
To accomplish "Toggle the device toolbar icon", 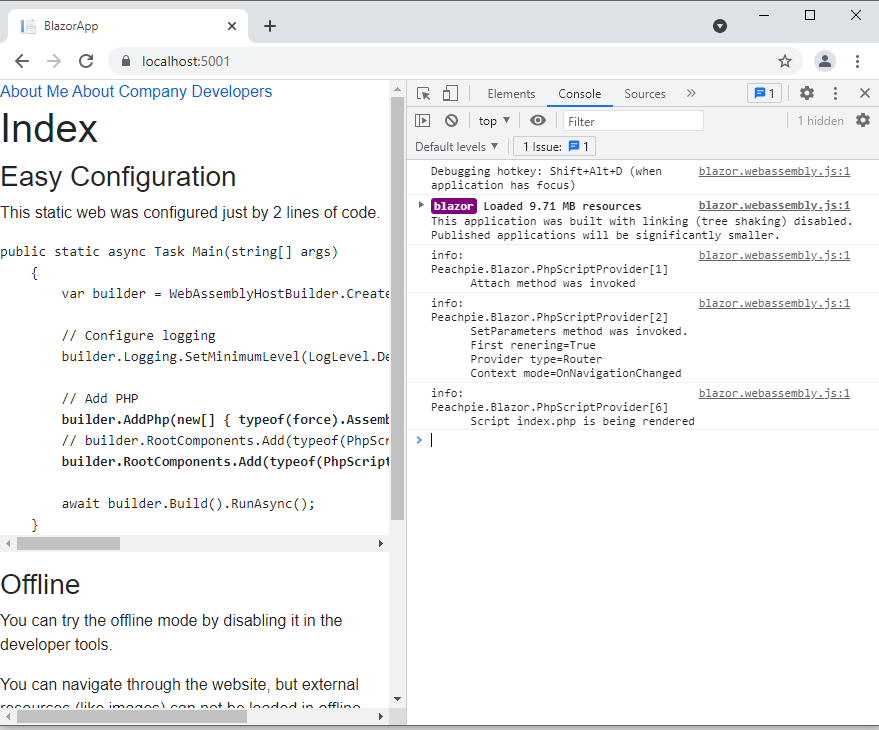I will click(x=450, y=94).
